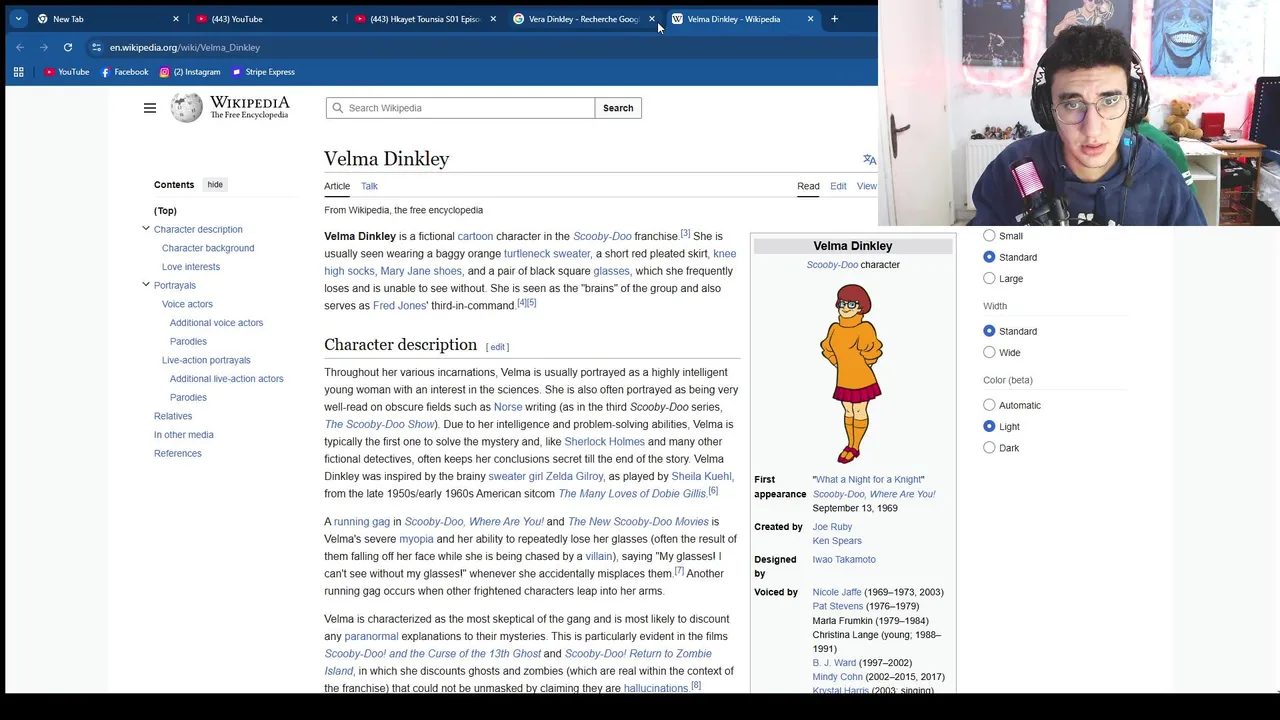Screen dimensions: 1280x720
Task: Open the tab search dropdown arrow
Action: (x=18, y=19)
